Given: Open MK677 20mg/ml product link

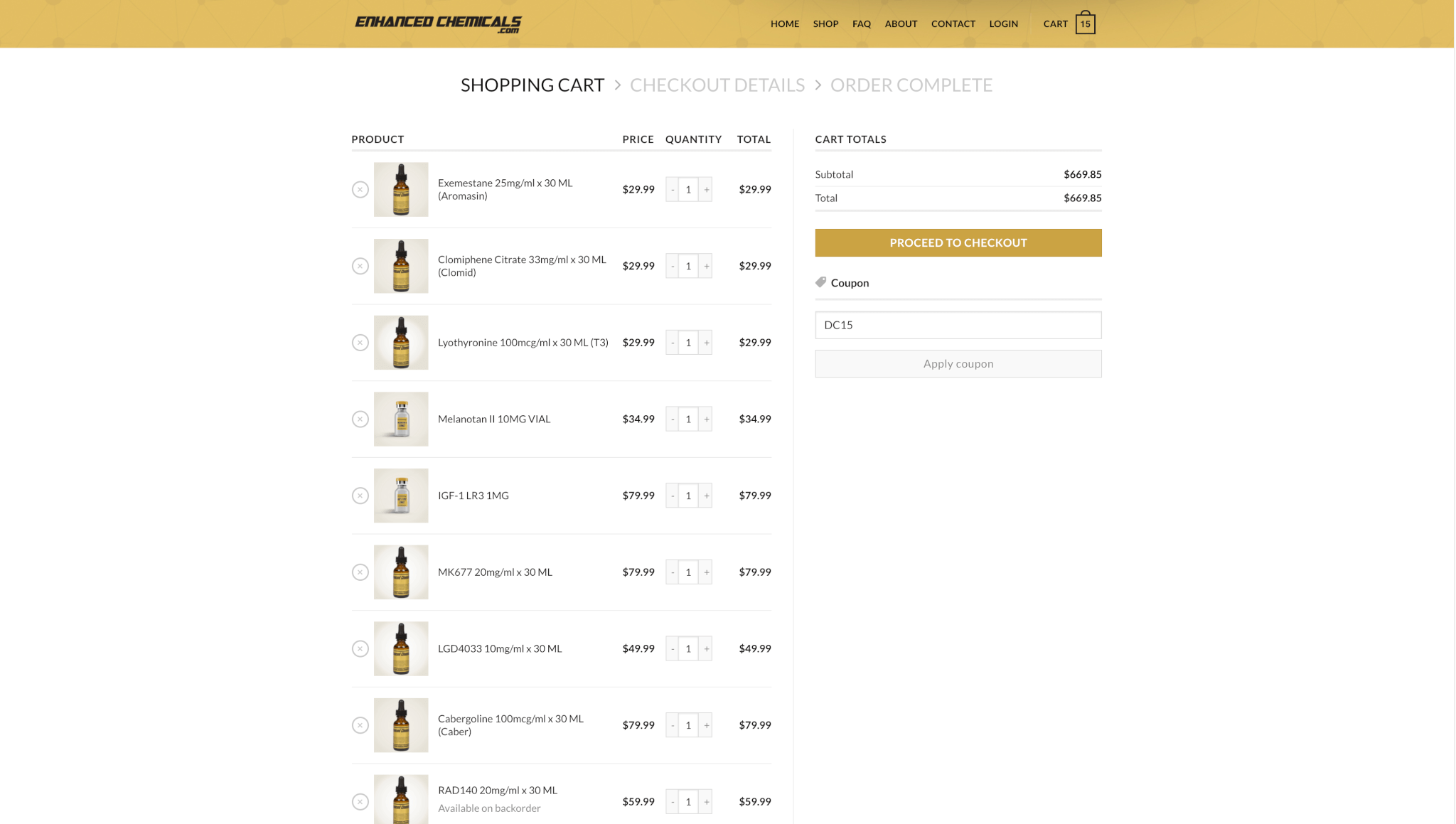Looking at the screenshot, I should 495,572.
